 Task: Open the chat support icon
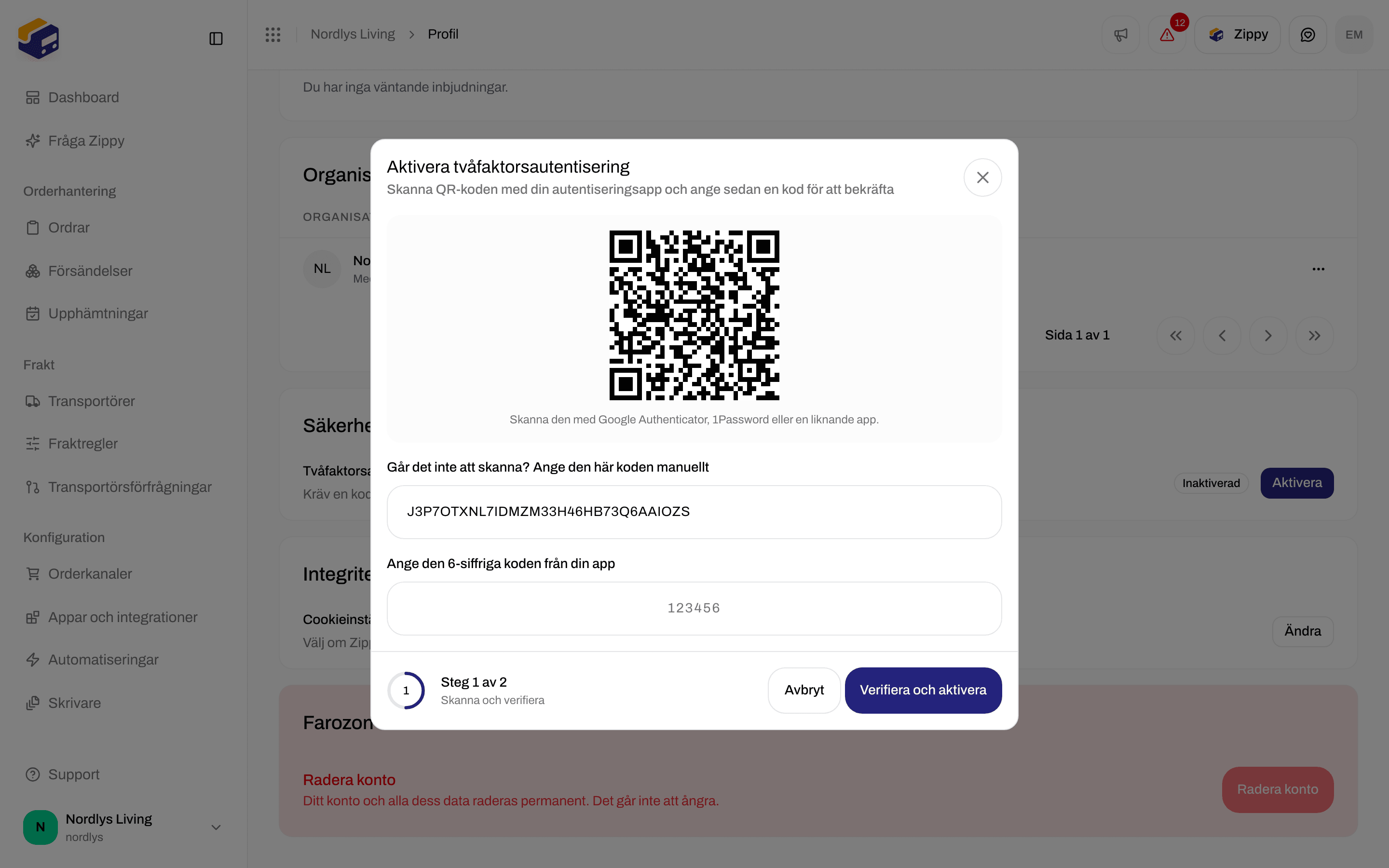pos(1307,34)
